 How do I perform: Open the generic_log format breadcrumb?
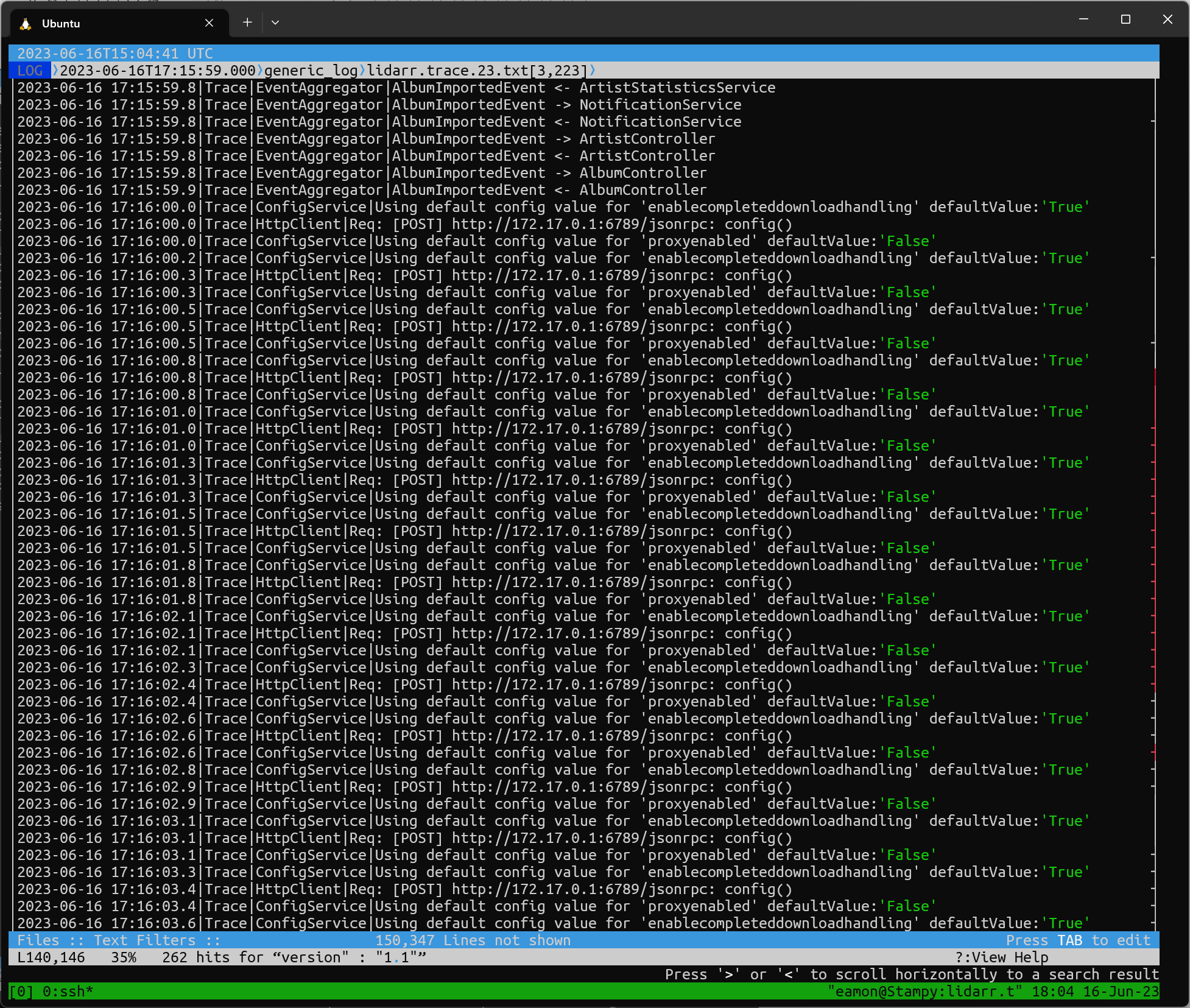[311, 71]
